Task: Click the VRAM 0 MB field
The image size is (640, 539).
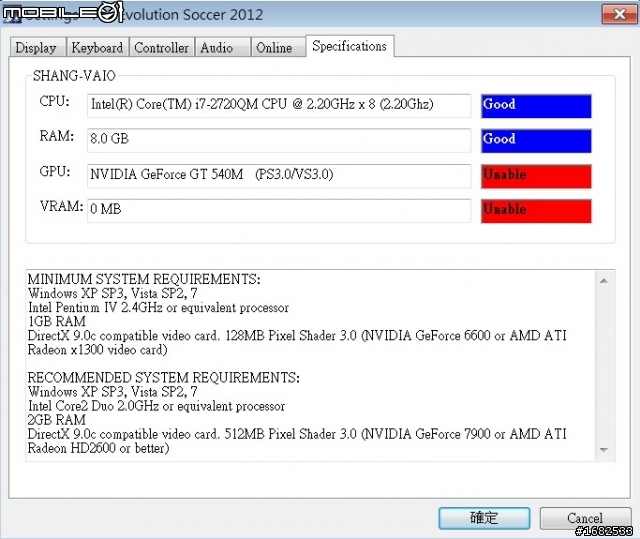Action: 279,211
